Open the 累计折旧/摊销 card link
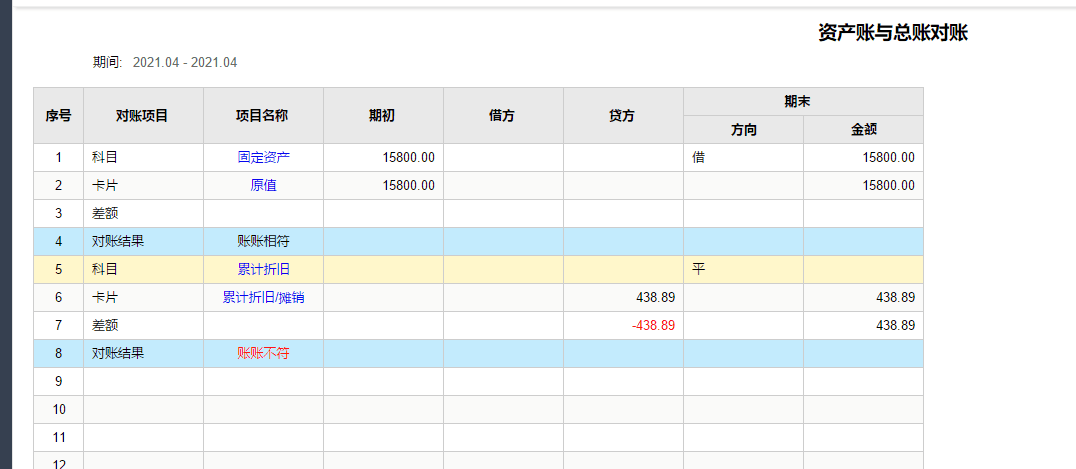The width and height of the screenshot is (1076, 469). (264, 297)
